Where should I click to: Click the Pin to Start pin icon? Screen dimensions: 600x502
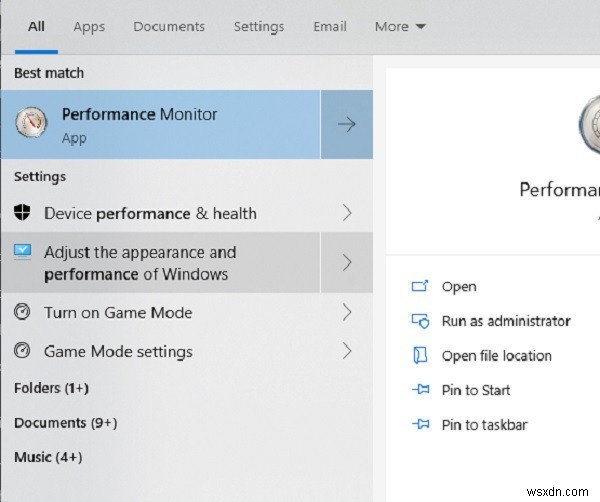pos(421,390)
